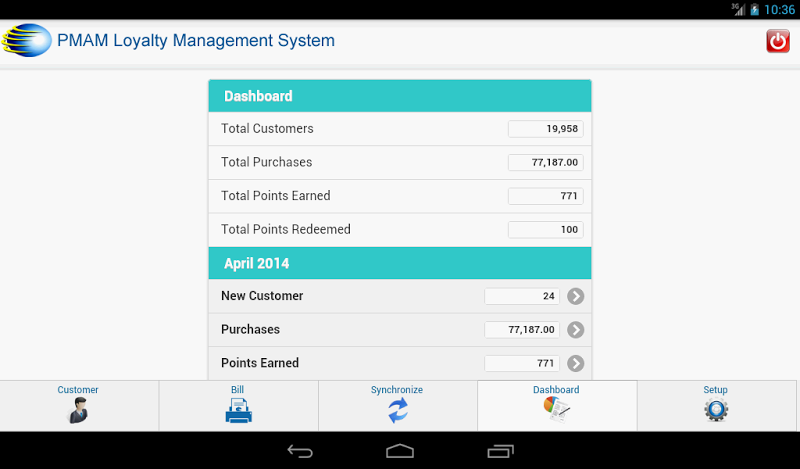Screen dimensions: 800x469
Task: Tap the 10:36 clock
Action: pyautogui.click(x=779, y=9)
